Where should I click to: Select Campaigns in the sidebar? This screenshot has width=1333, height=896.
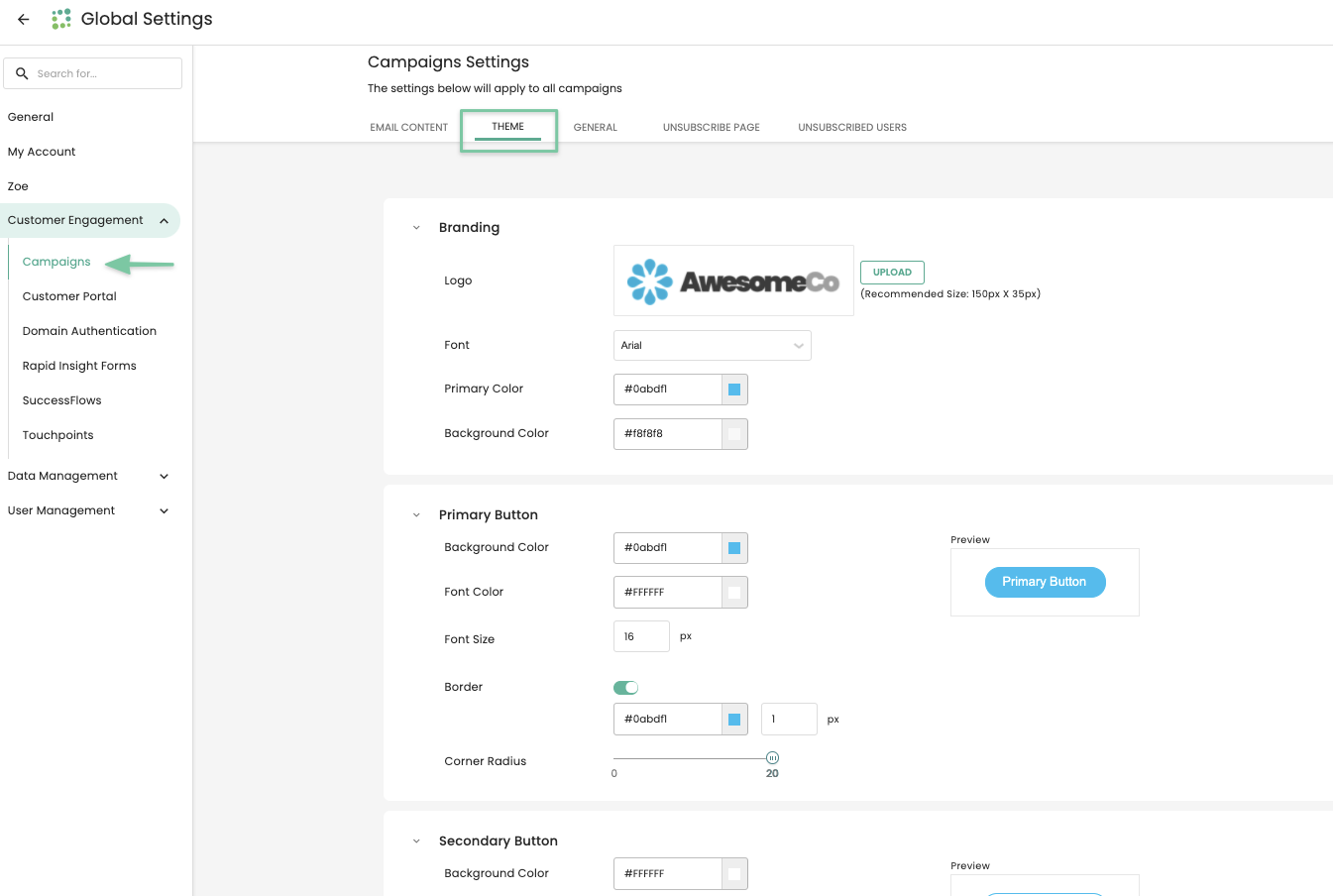[x=56, y=262]
